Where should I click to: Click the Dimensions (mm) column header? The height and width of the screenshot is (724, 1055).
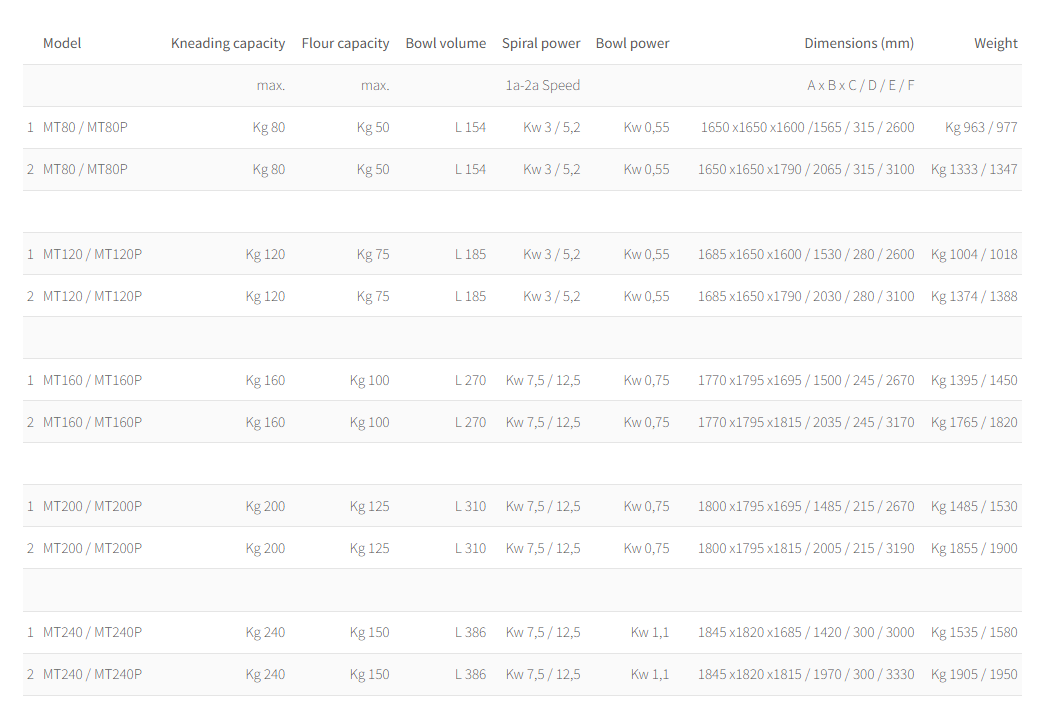click(859, 43)
